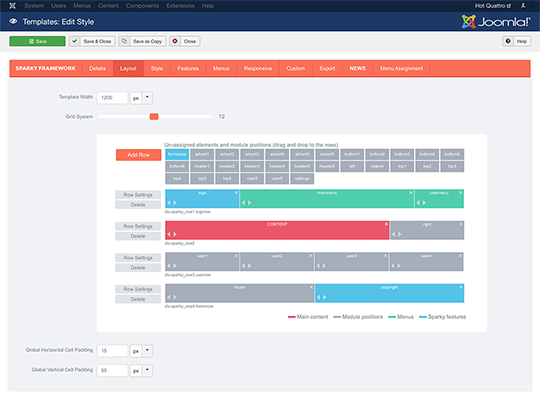Image resolution: width=540 pixels, height=400 pixels.
Task: Open the Components menu
Action: click(142, 6)
